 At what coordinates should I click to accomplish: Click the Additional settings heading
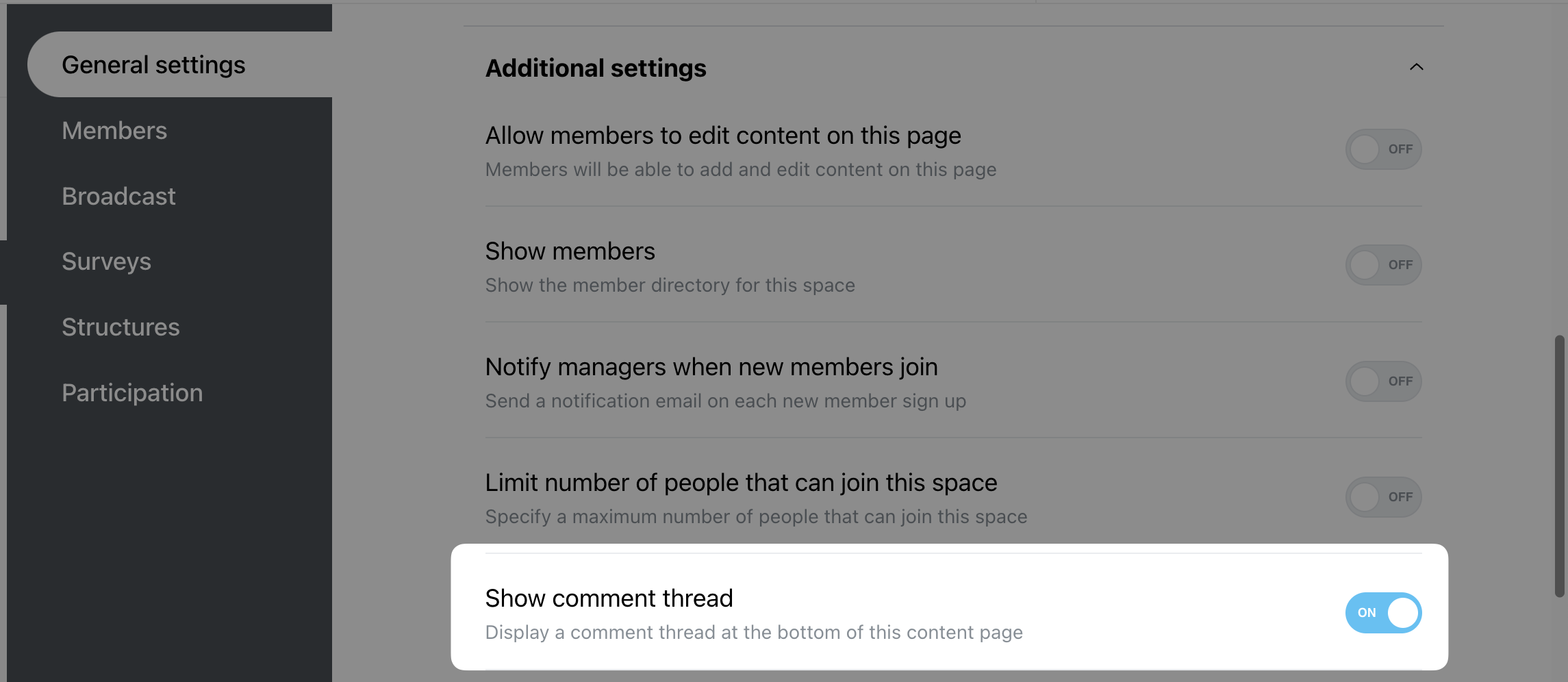[596, 68]
